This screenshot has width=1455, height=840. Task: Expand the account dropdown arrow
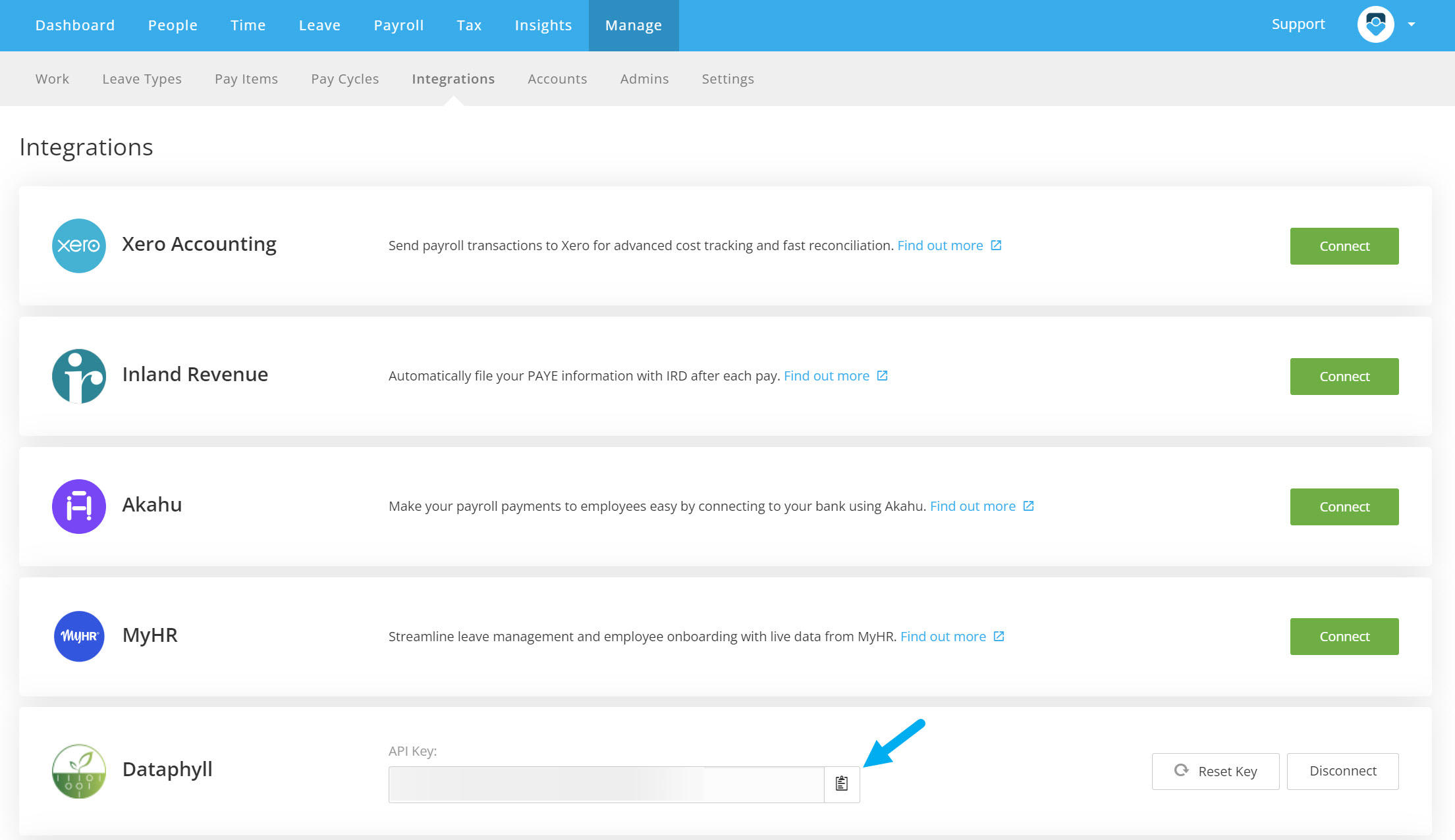(1412, 25)
